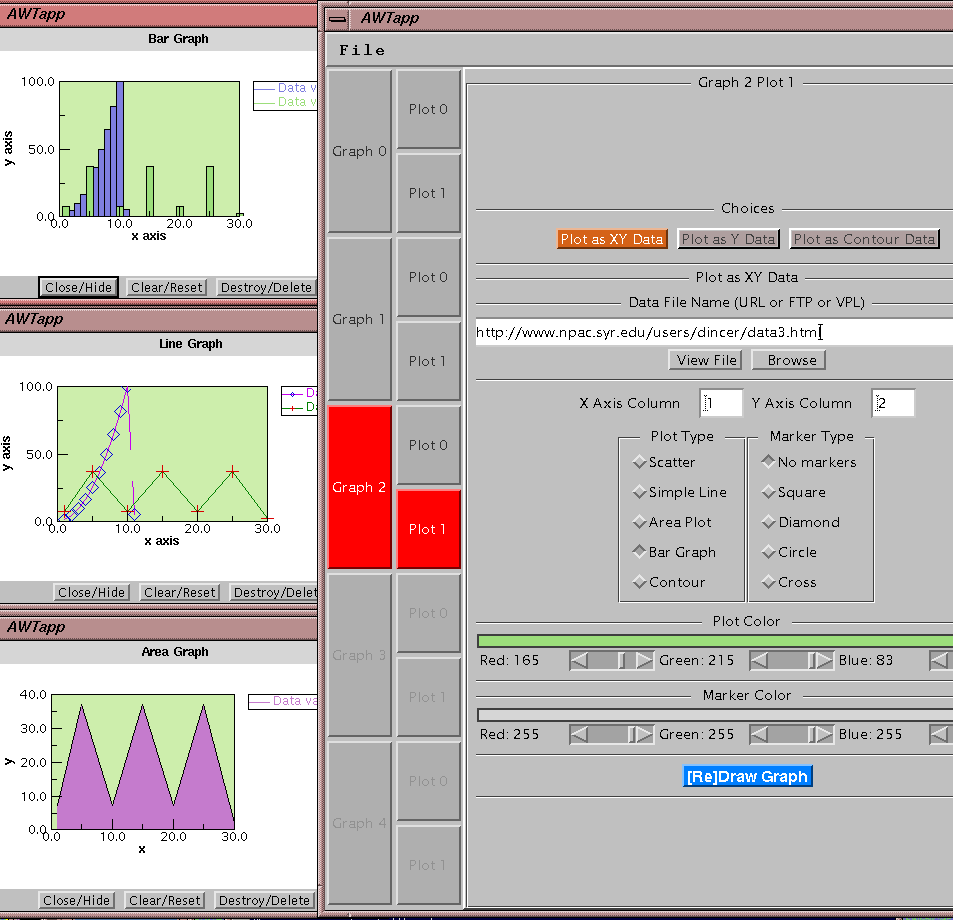Decrease Marker Color Red with left arrow
The image size is (953, 920).
coord(579,734)
